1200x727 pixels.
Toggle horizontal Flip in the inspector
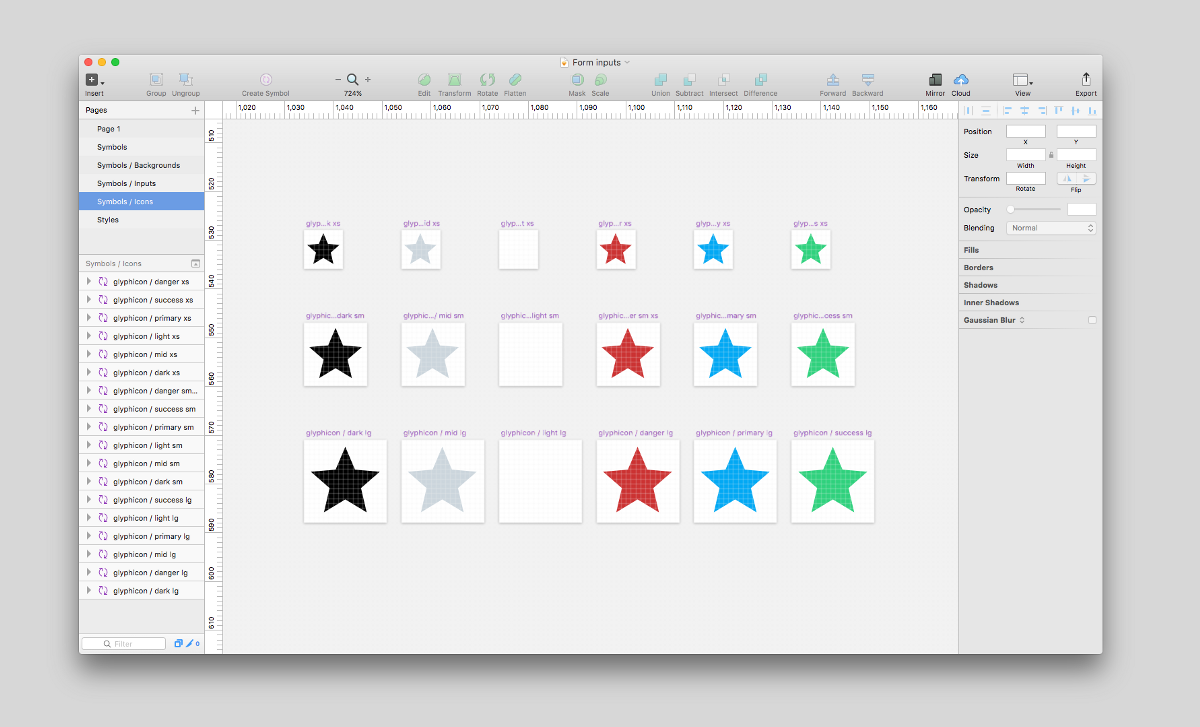click(1067, 178)
